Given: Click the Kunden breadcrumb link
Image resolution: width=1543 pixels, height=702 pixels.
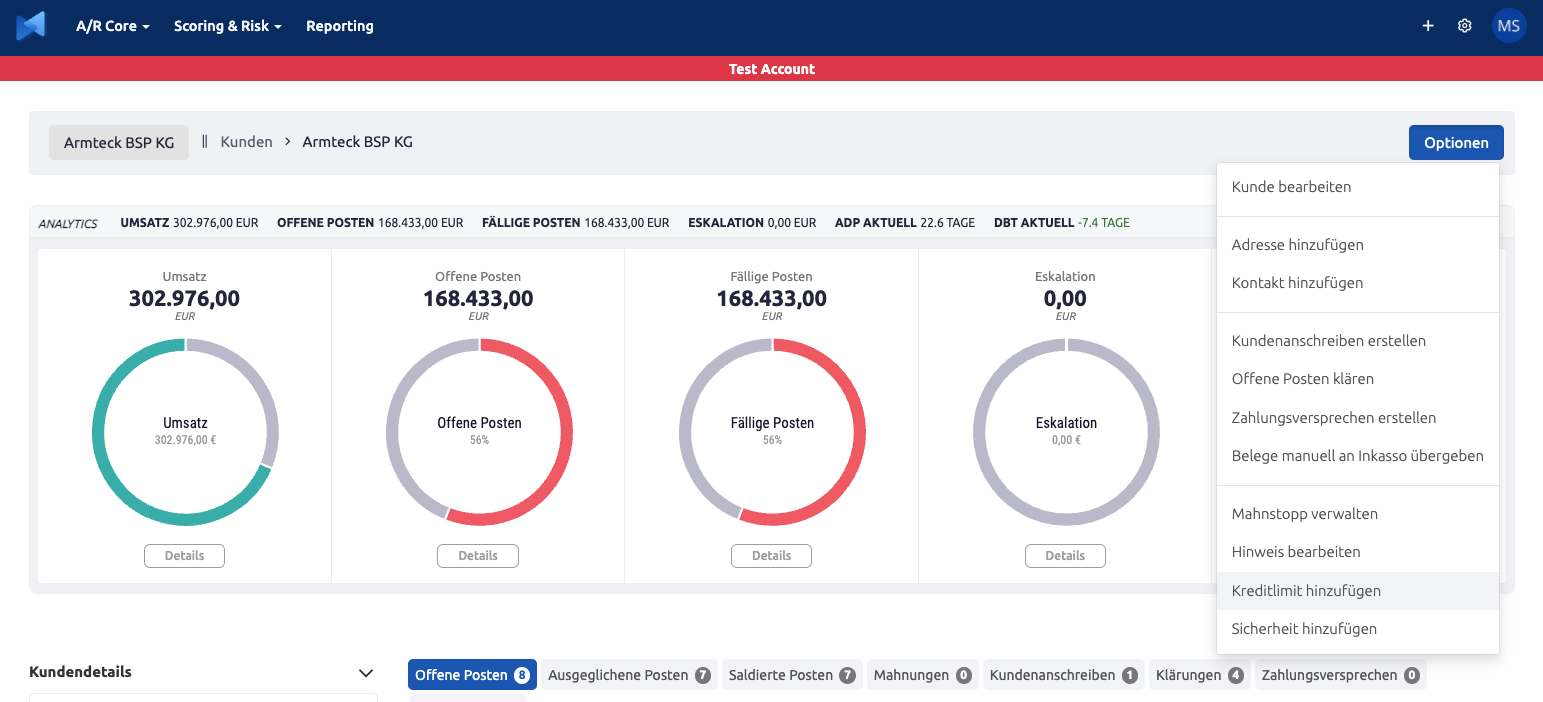Looking at the screenshot, I should 247,142.
